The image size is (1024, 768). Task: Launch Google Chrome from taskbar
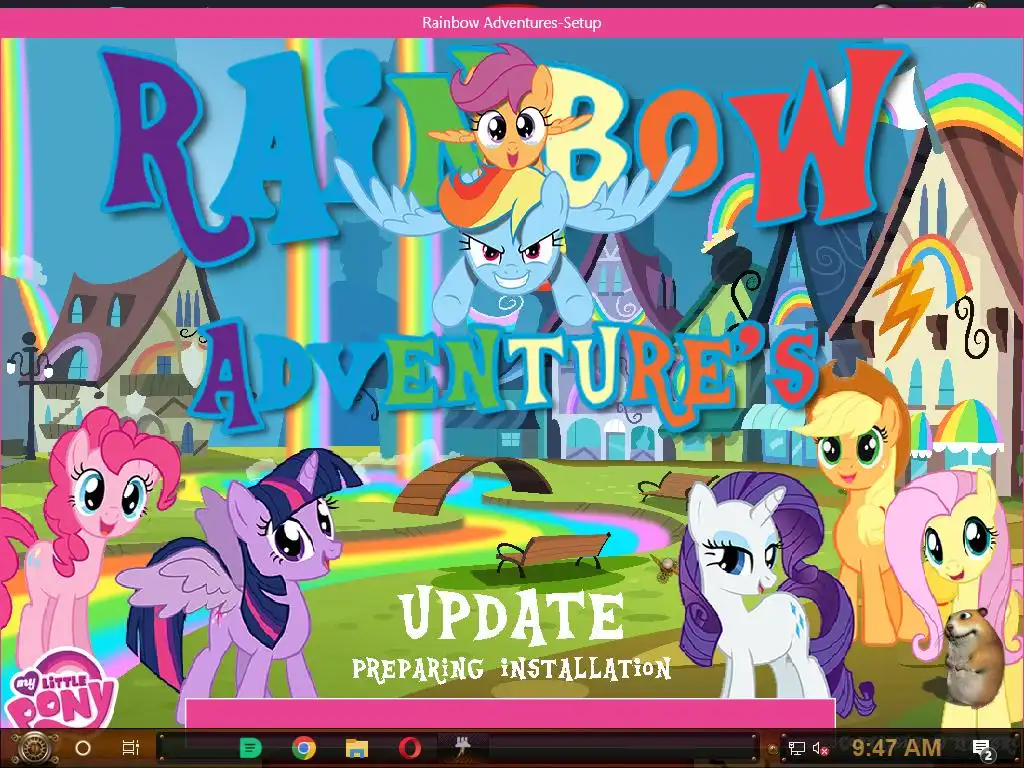pyautogui.click(x=304, y=748)
